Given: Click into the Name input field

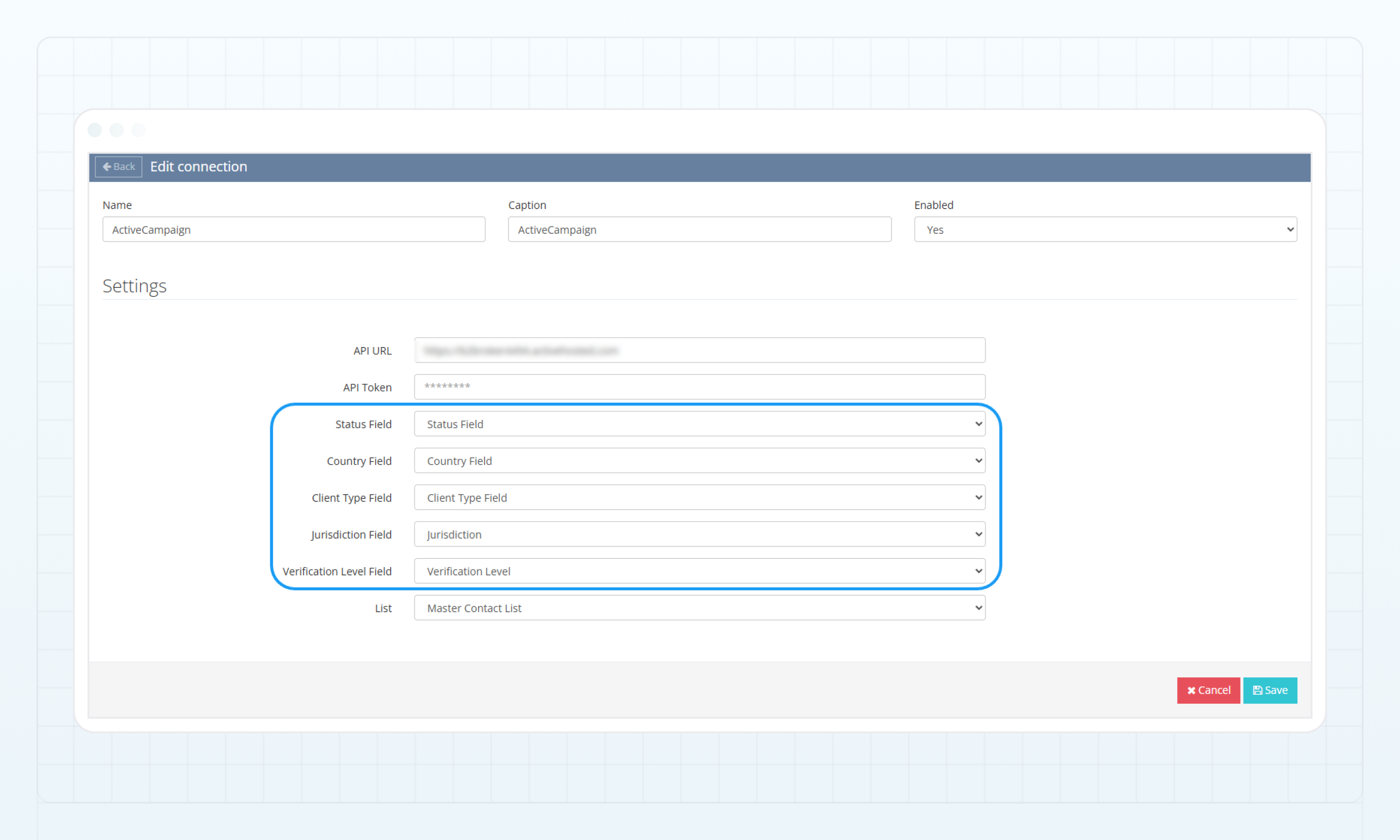Looking at the screenshot, I should pos(293,229).
